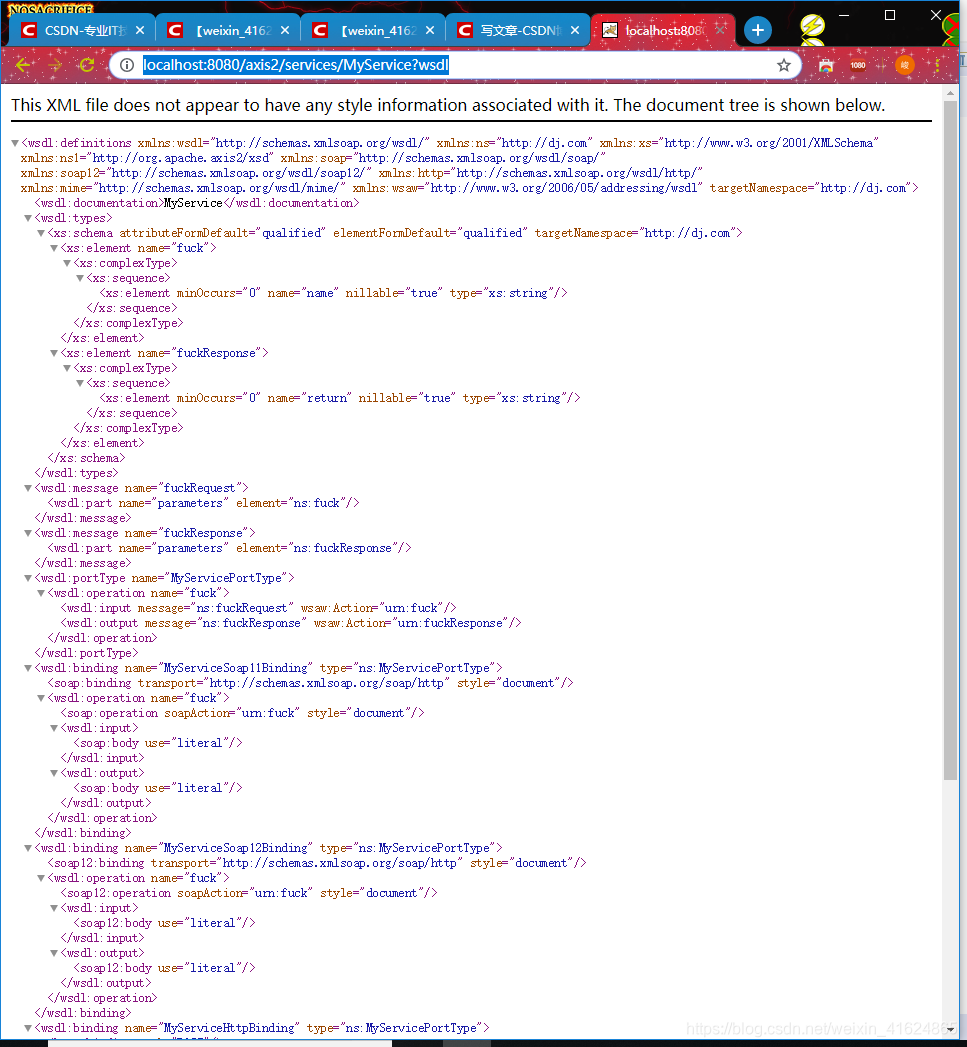Click xs:element name="return" line

pyautogui.click(x=340, y=398)
